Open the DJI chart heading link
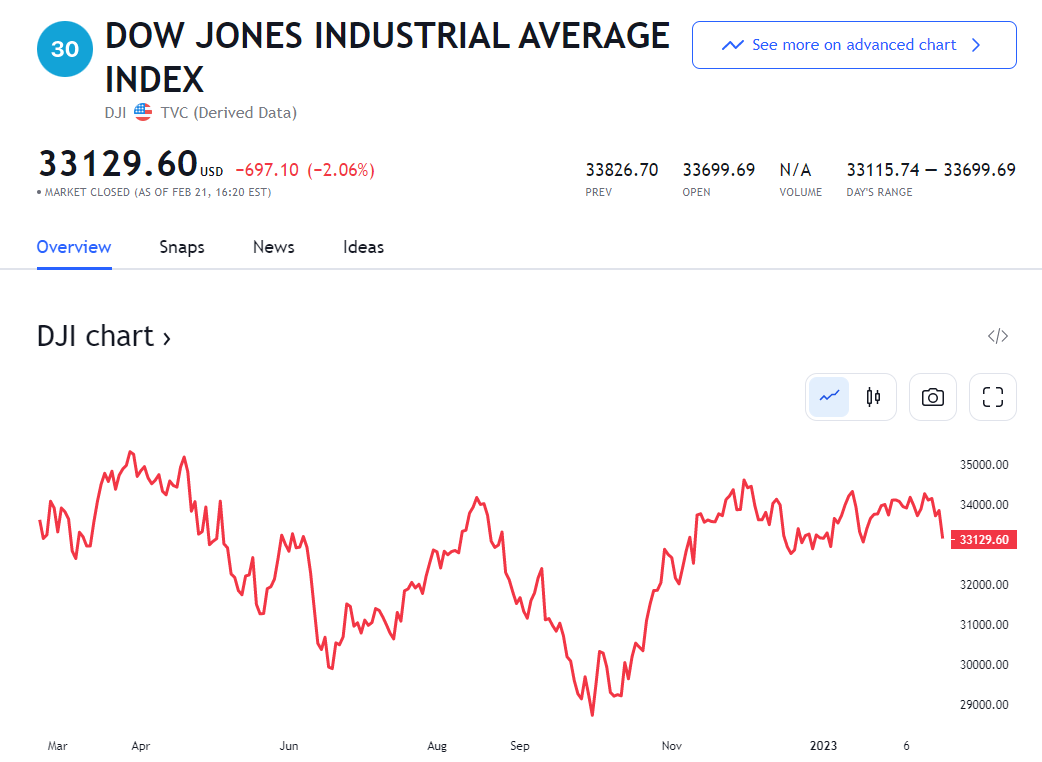The height and width of the screenshot is (762, 1042). pos(96,336)
